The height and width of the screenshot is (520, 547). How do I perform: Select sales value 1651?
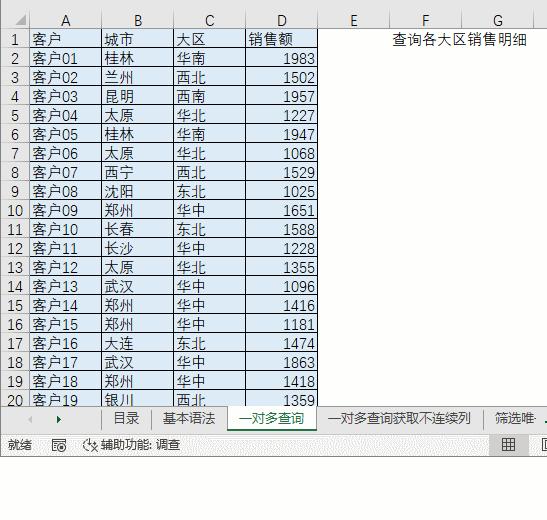pyautogui.click(x=282, y=210)
